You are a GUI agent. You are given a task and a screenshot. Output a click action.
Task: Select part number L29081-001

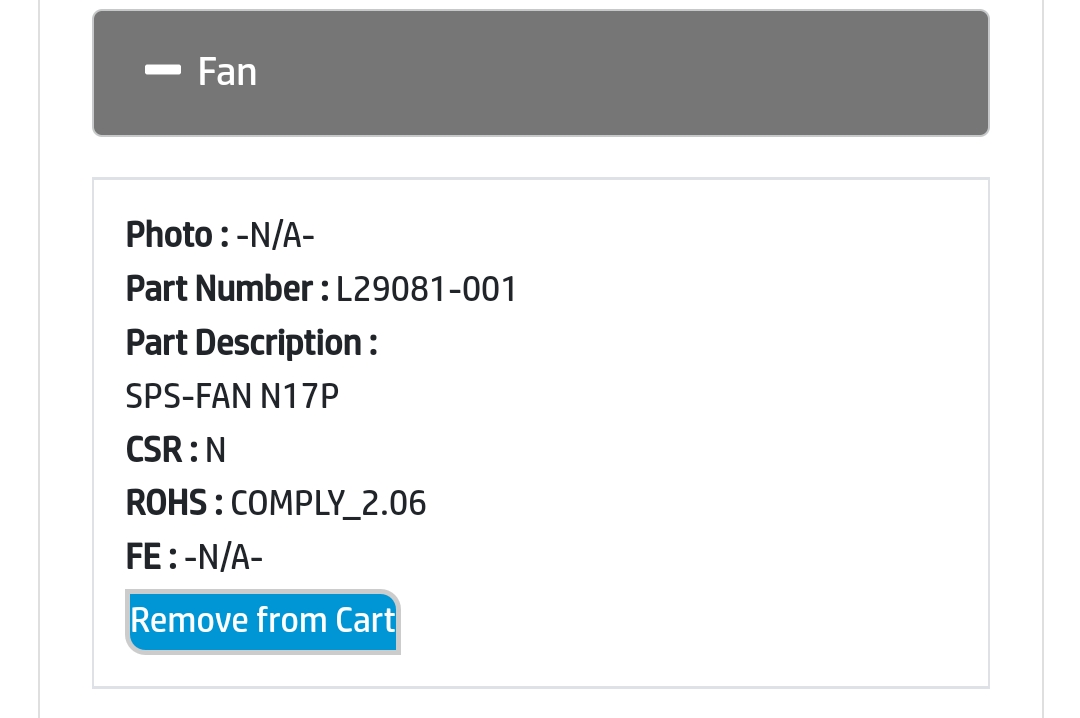(x=426, y=289)
